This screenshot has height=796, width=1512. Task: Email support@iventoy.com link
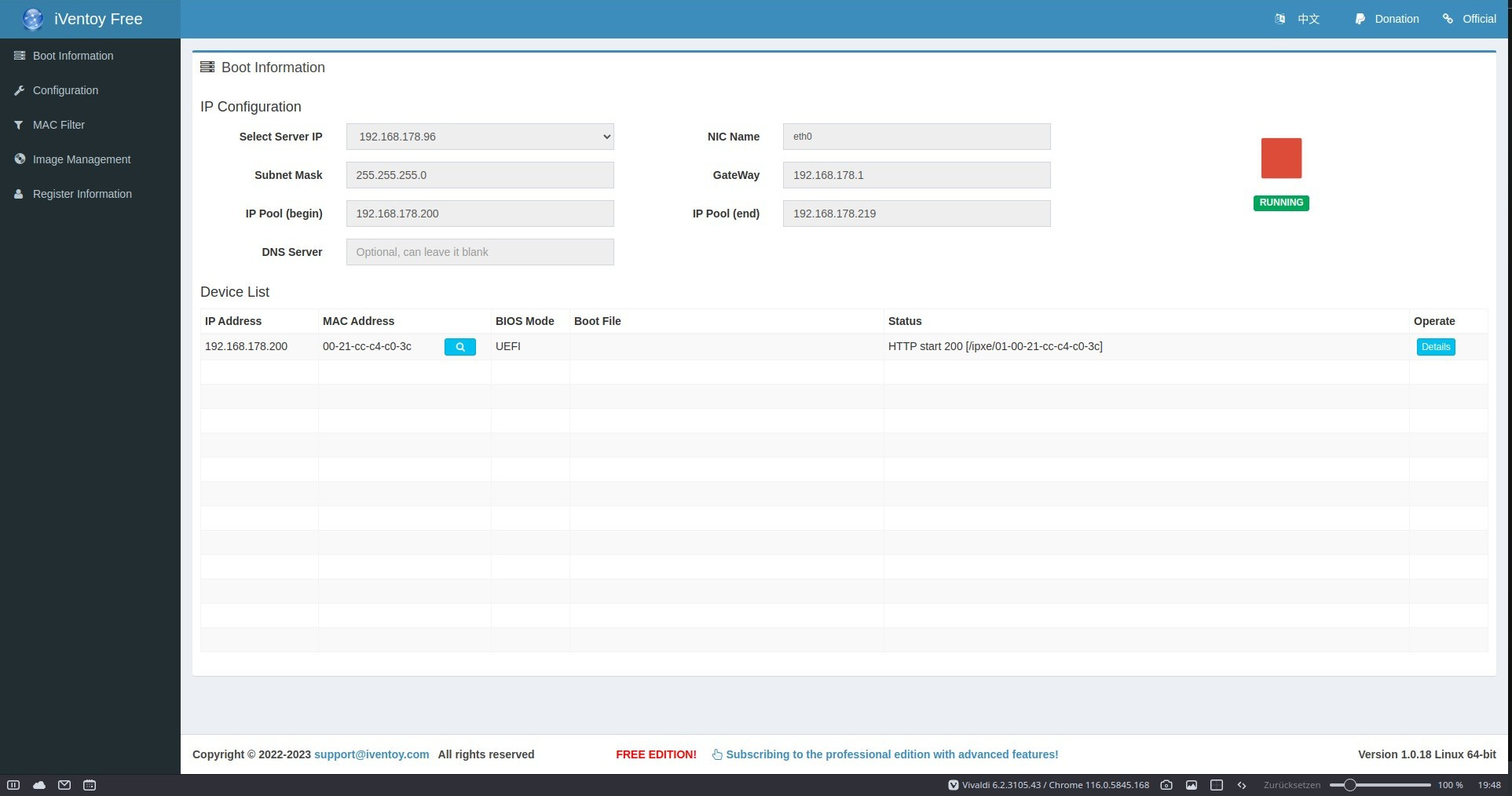click(x=372, y=754)
